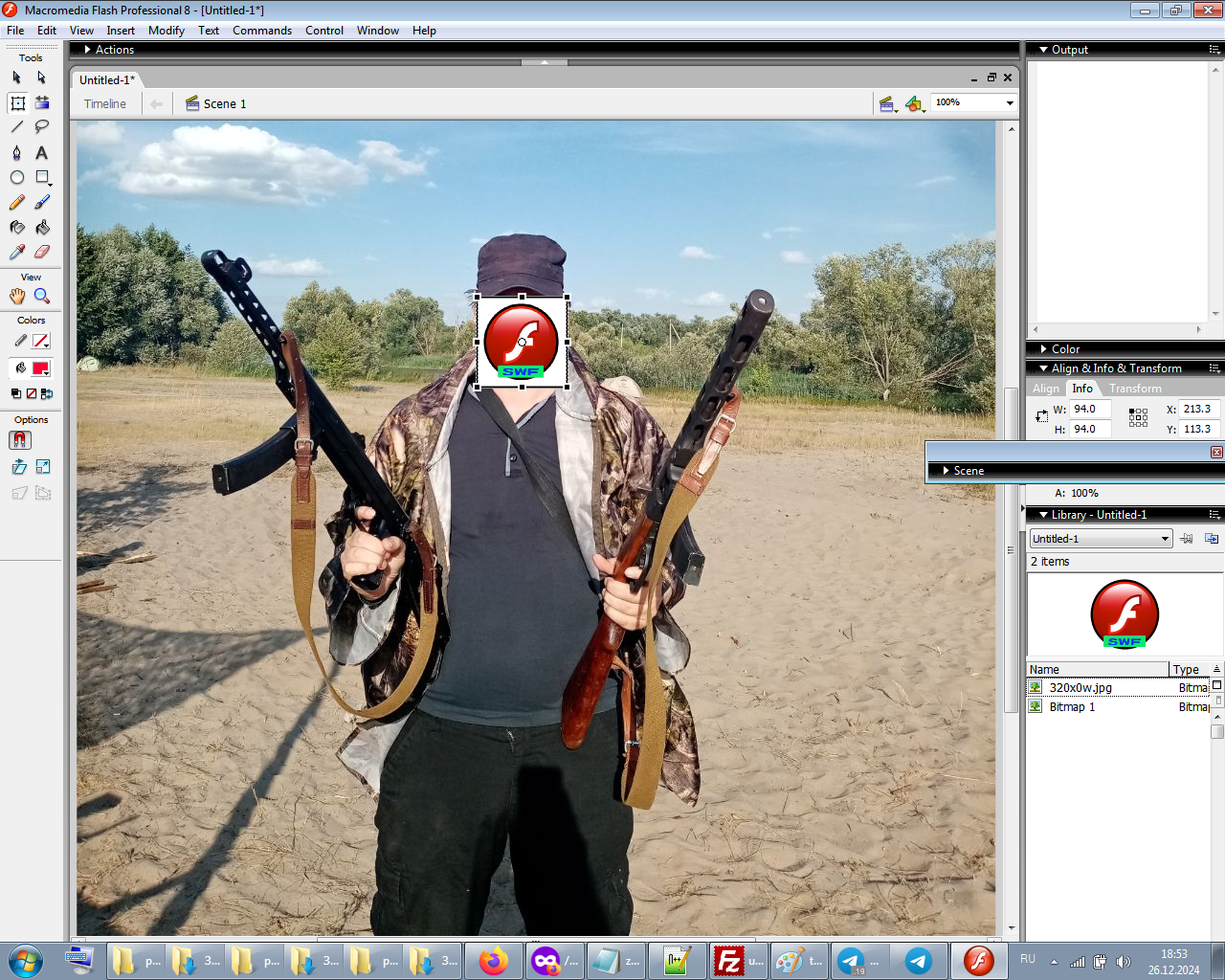Pick the Paint Bucket tool
This screenshot has height=980, width=1225.
pos(42,228)
